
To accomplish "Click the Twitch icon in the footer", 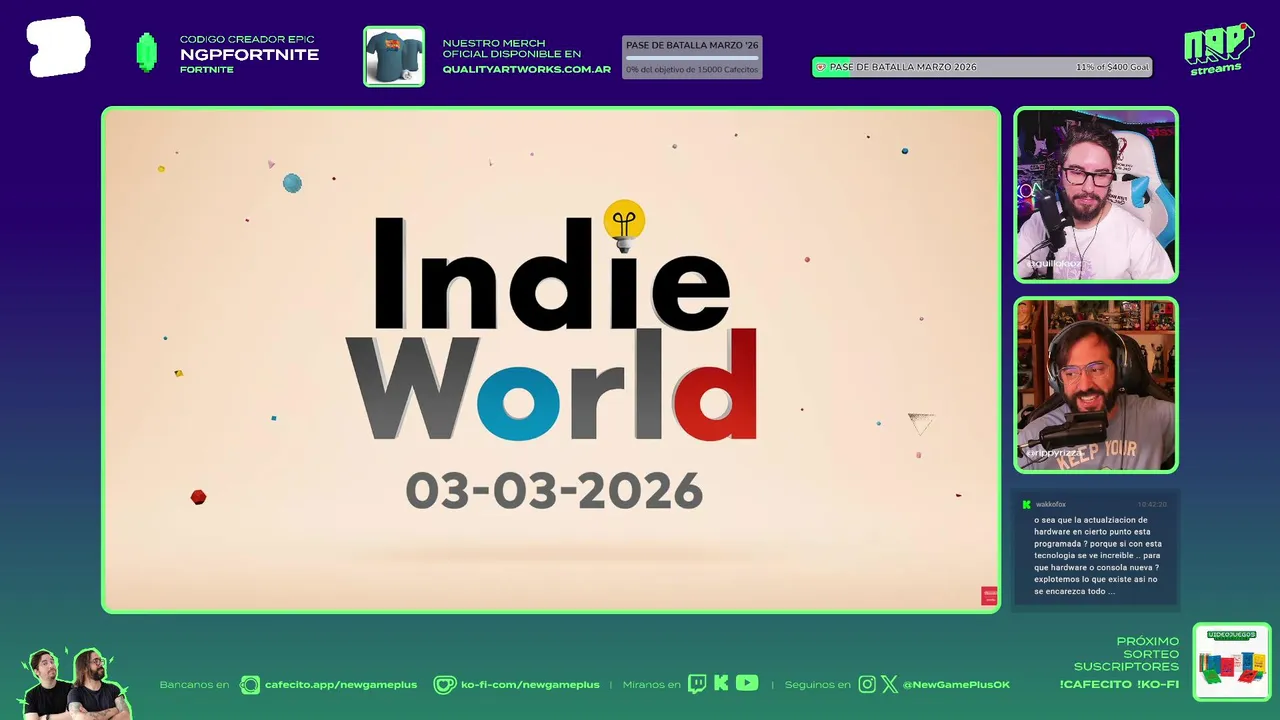I will point(697,684).
